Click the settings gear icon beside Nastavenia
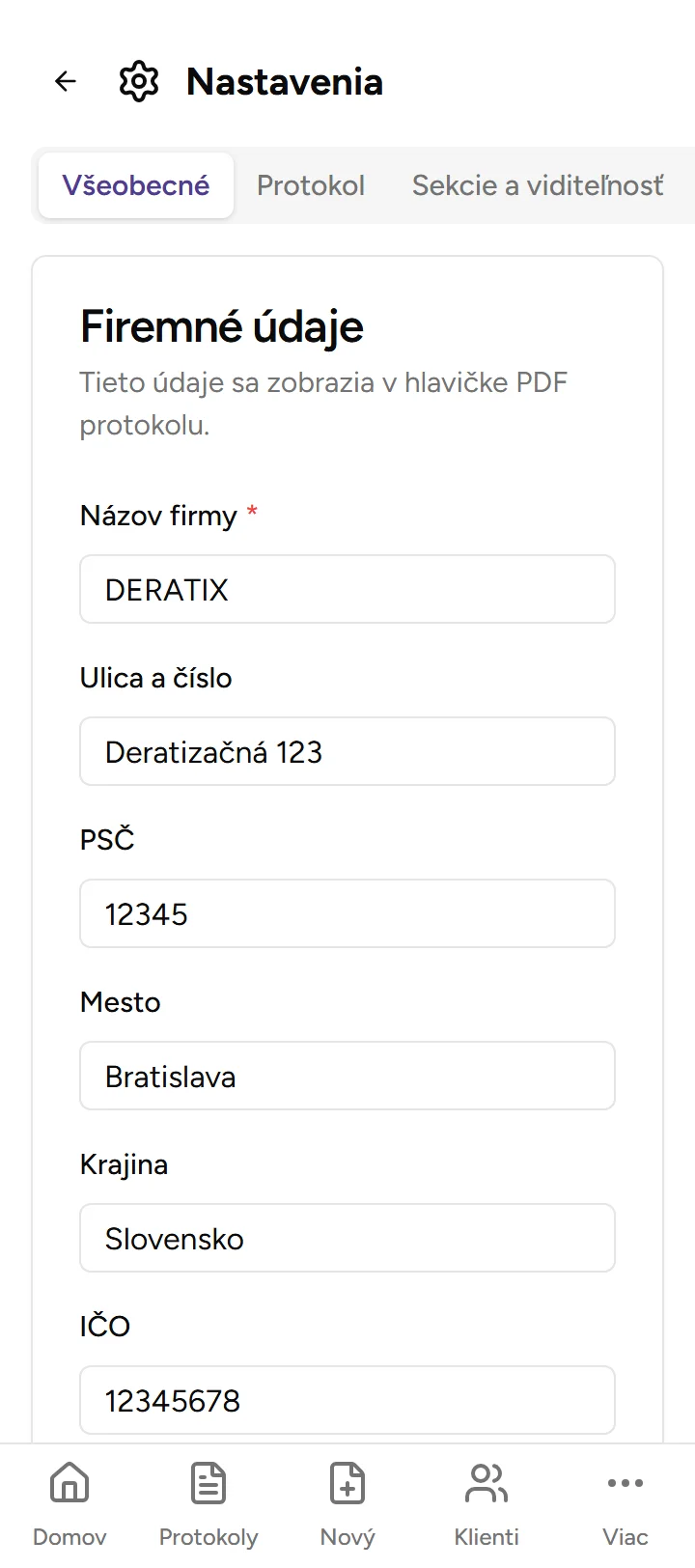The height and width of the screenshot is (1568, 695). pos(139,81)
